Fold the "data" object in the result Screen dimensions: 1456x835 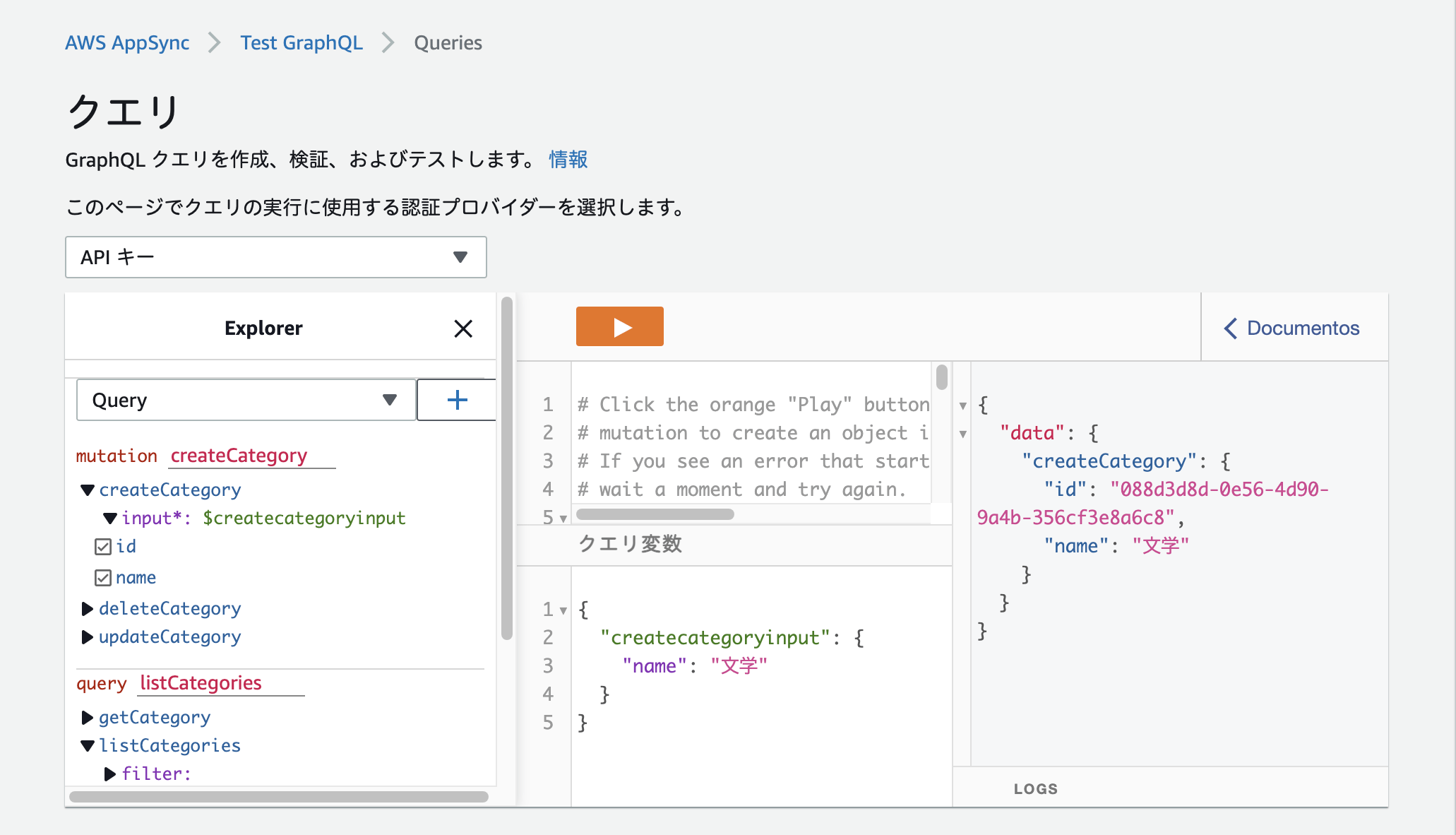pyautogui.click(x=962, y=434)
